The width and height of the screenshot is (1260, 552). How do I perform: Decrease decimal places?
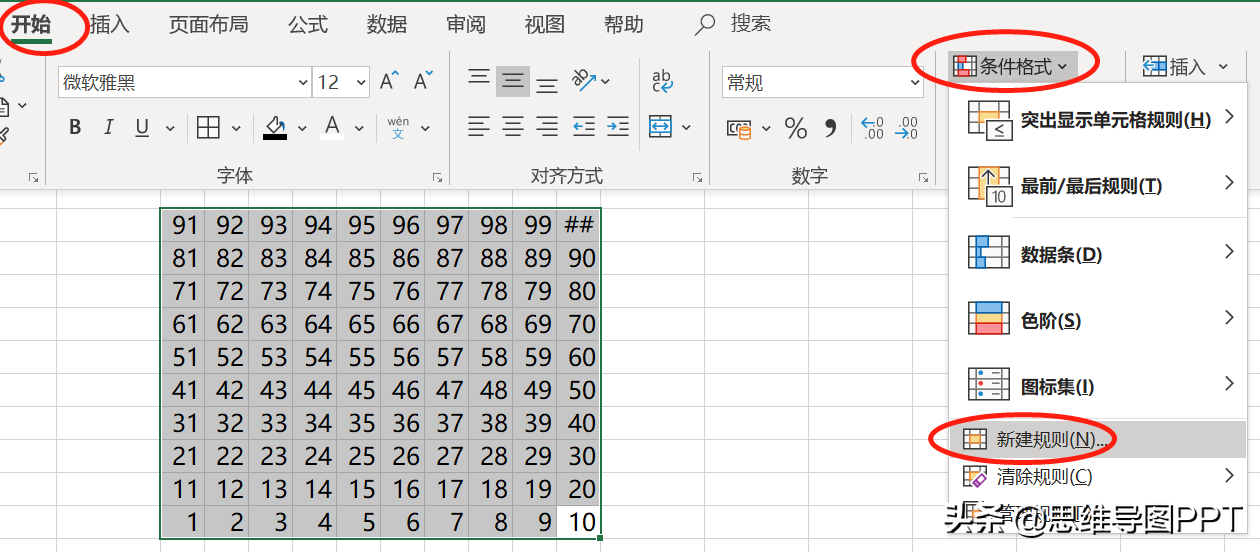pyautogui.click(x=907, y=128)
